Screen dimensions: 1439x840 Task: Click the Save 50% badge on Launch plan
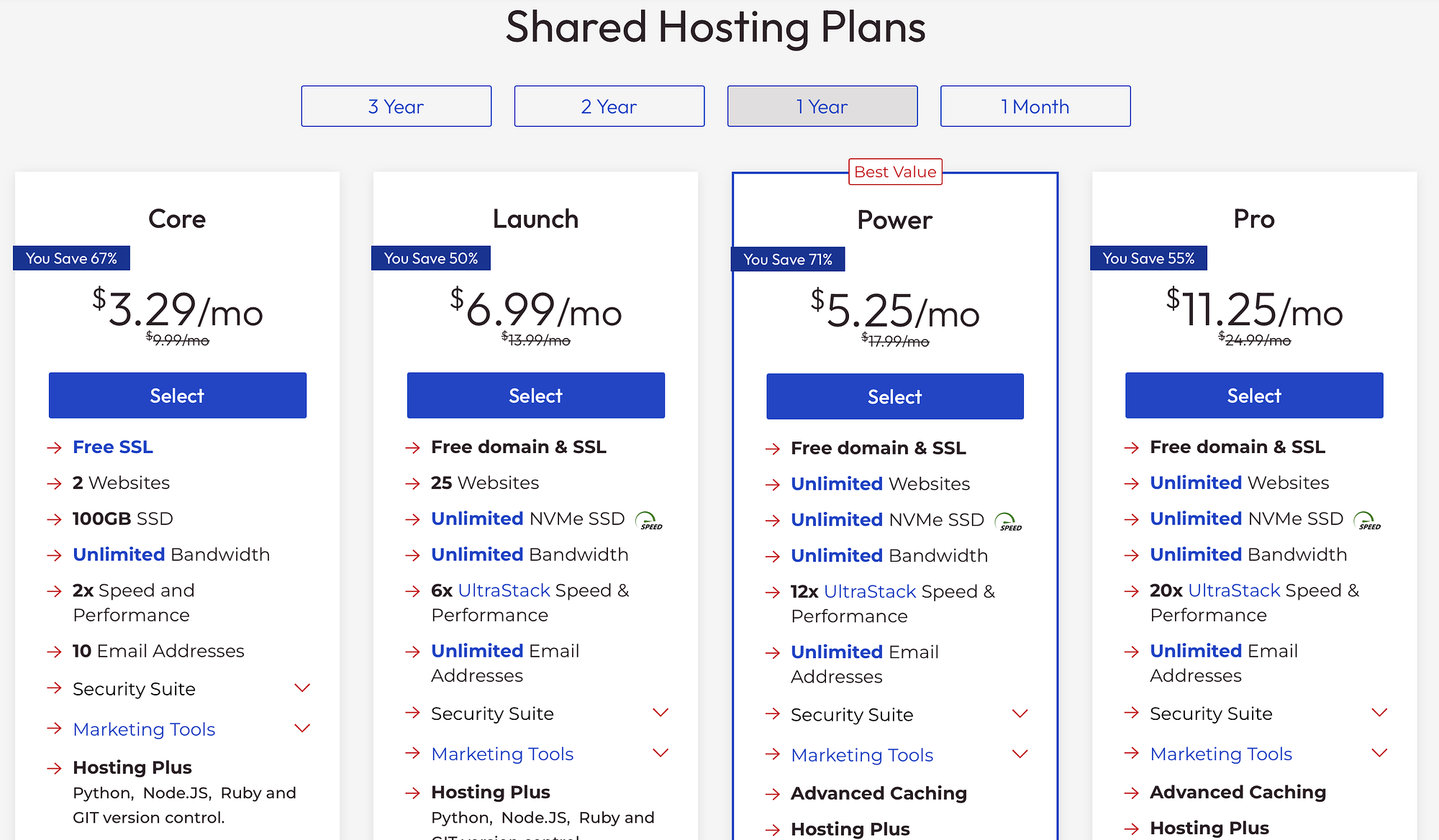[x=432, y=258]
